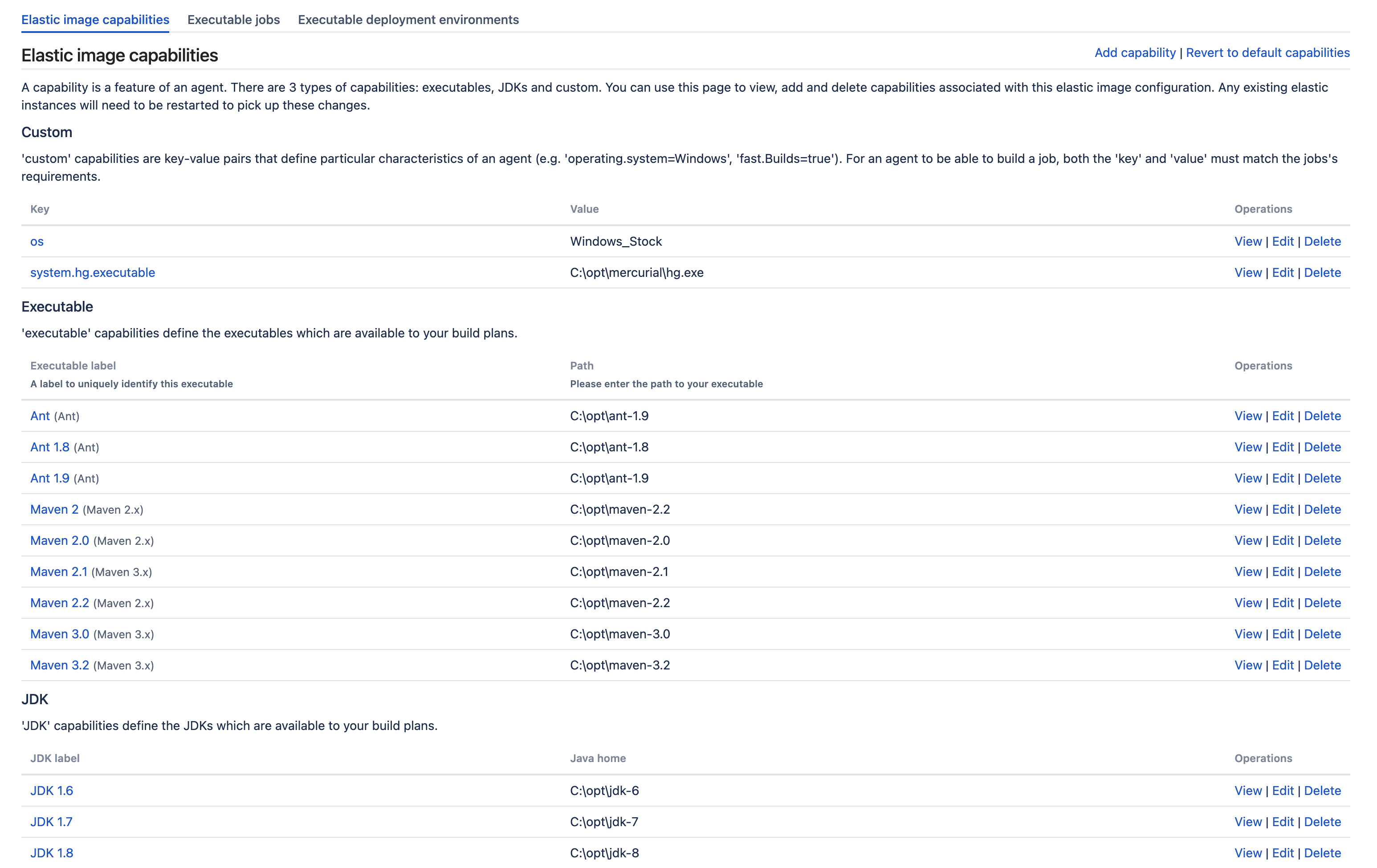
Task: Edit the system.hg.executable capability
Action: coord(1283,272)
